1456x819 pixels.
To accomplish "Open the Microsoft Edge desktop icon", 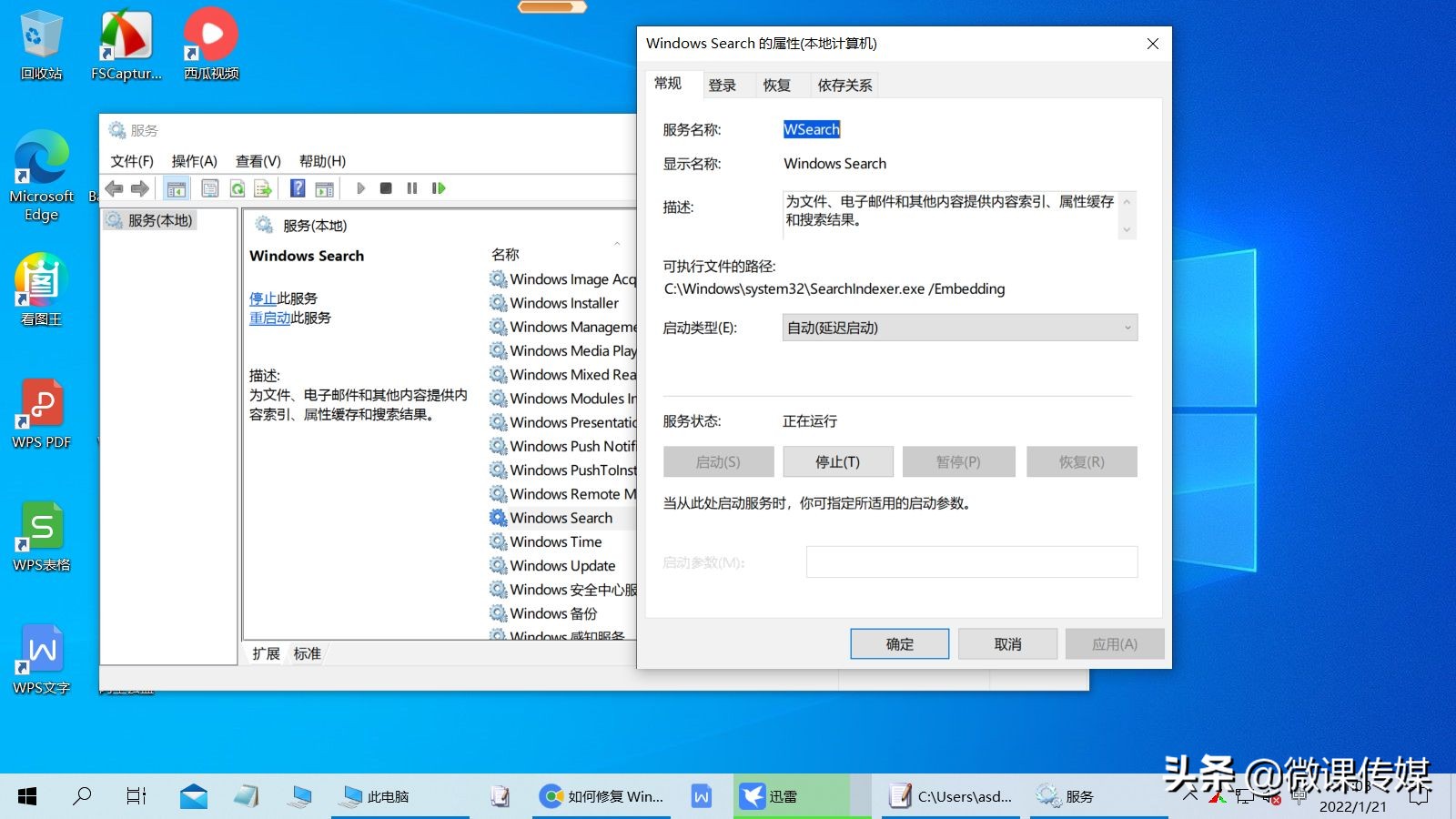I will (x=42, y=177).
